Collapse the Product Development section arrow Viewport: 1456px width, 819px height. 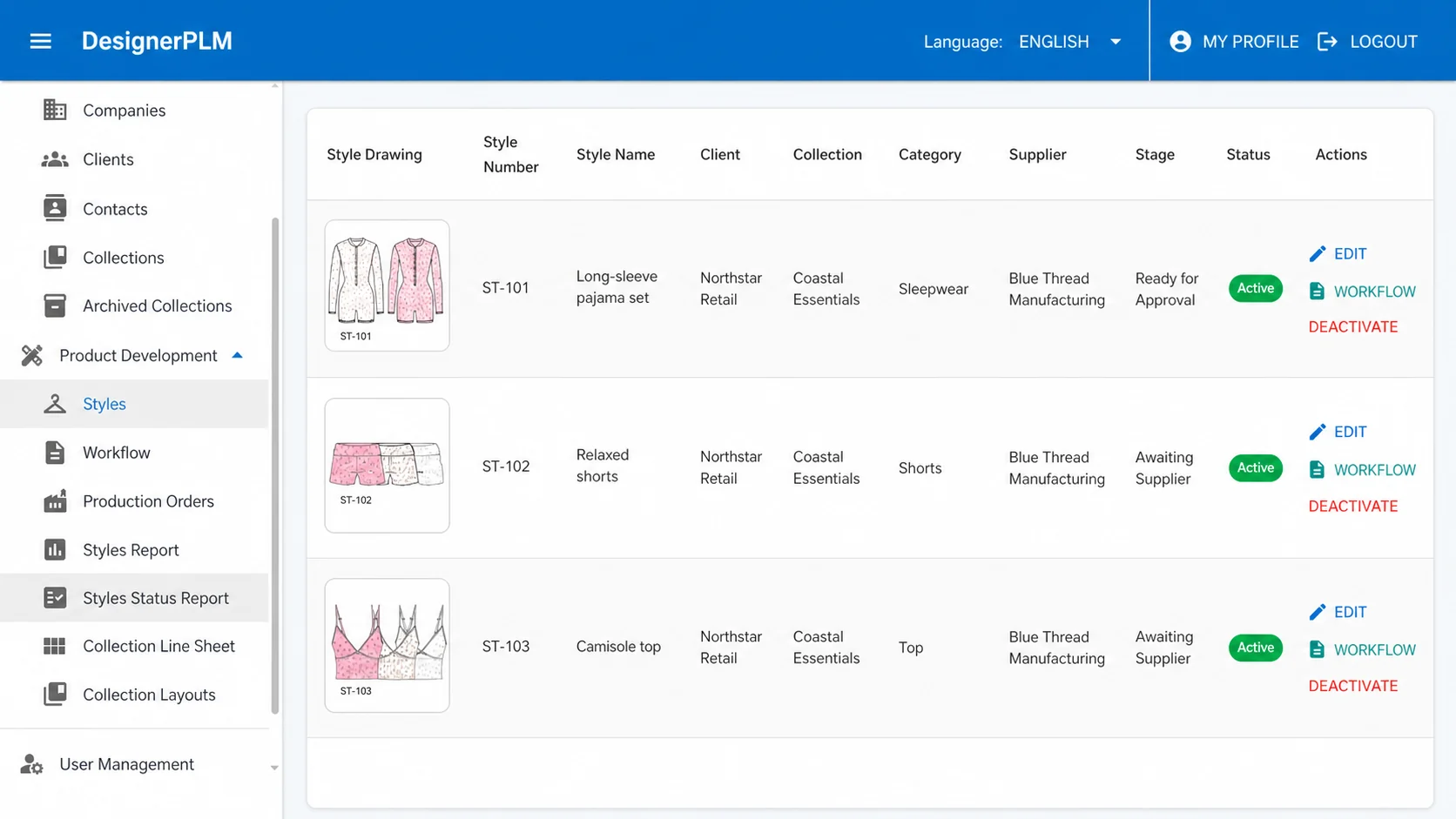click(x=237, y=355)
